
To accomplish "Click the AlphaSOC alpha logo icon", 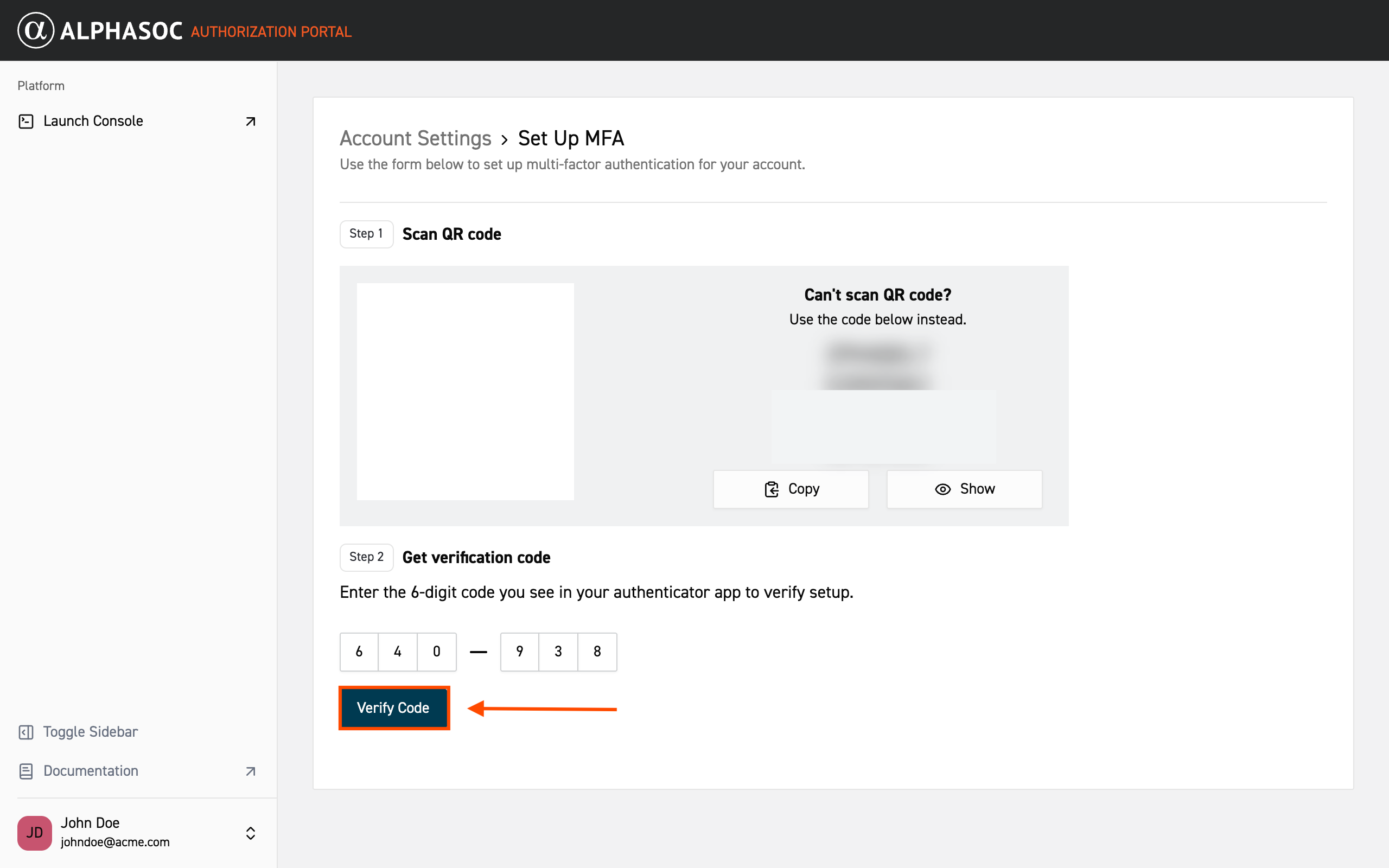I will tap(36, 30).
